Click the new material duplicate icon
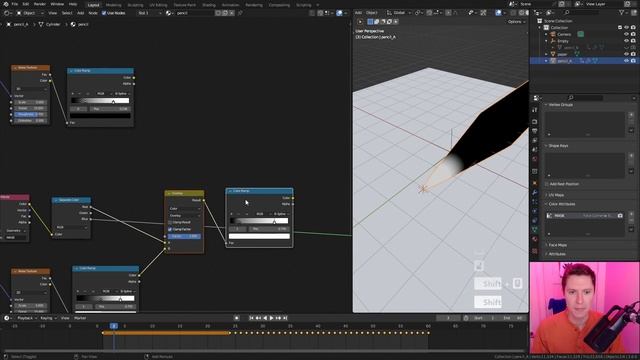Image resolution: width=640 pixels, height=360 pixels. tap(225, 13)
